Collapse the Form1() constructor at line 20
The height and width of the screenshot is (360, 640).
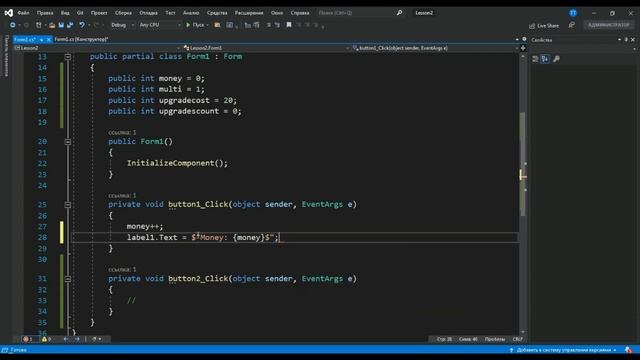point(68,142)
